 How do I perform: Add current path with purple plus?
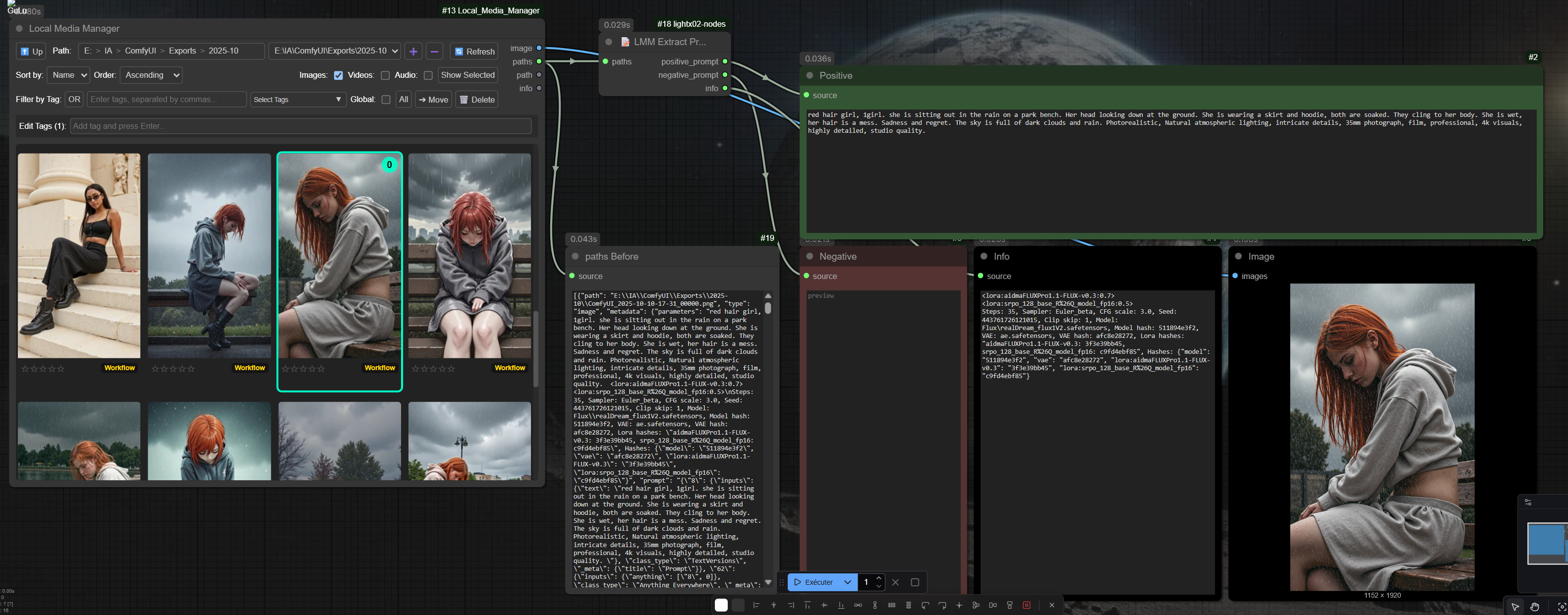pos(413,52)
